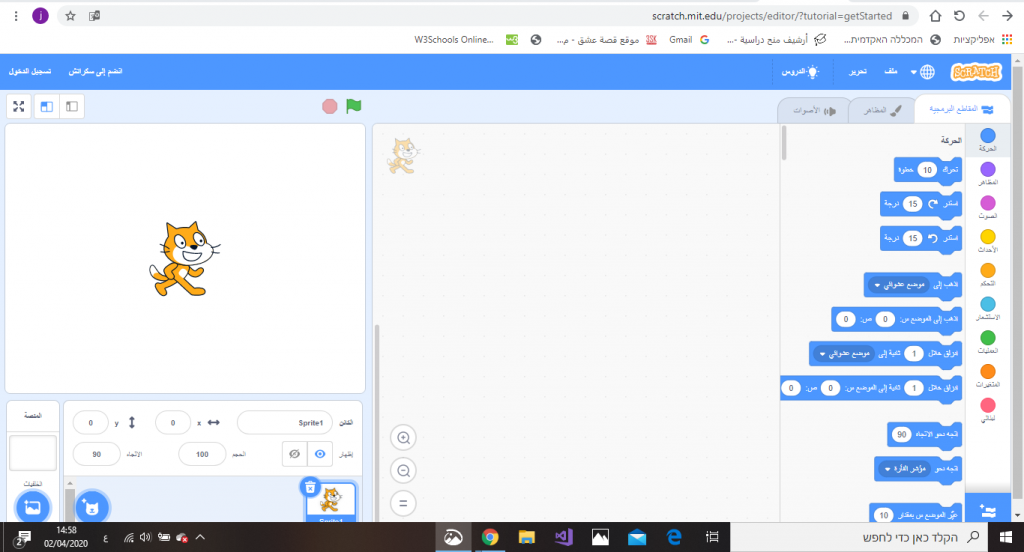Open the Choose a Backdrop button

click(x=33, y=506)
